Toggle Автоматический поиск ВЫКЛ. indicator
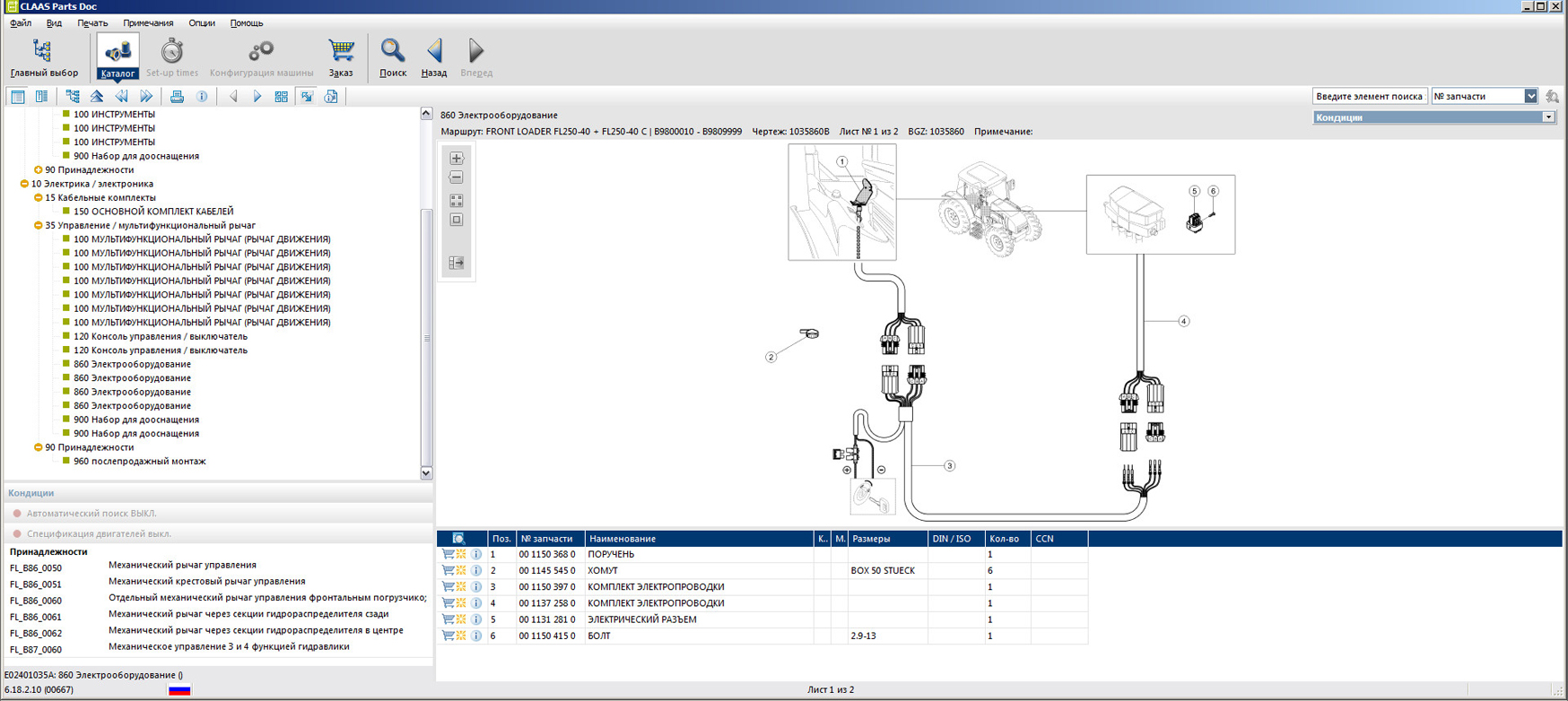Viewport: 1568px width, 701px height. [x=17, y=514]
